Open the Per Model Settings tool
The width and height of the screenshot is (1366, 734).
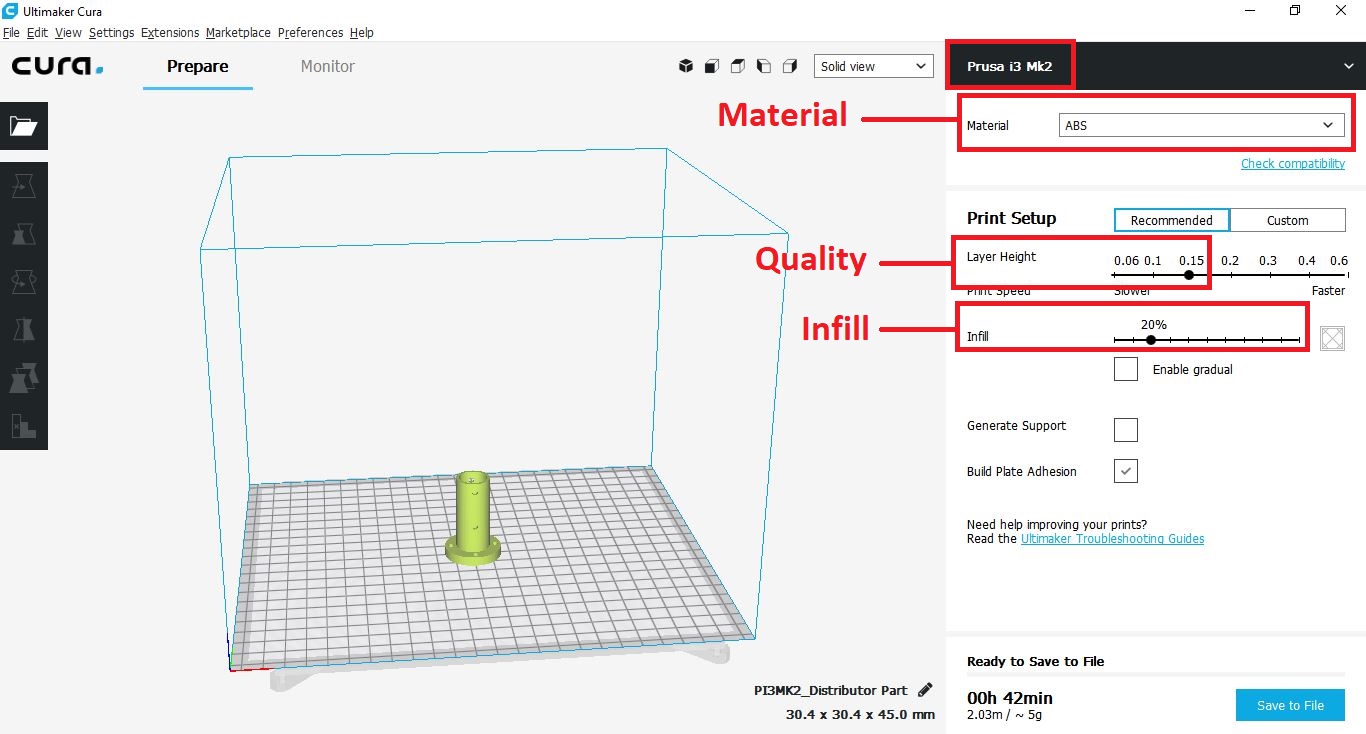(23, 378)
